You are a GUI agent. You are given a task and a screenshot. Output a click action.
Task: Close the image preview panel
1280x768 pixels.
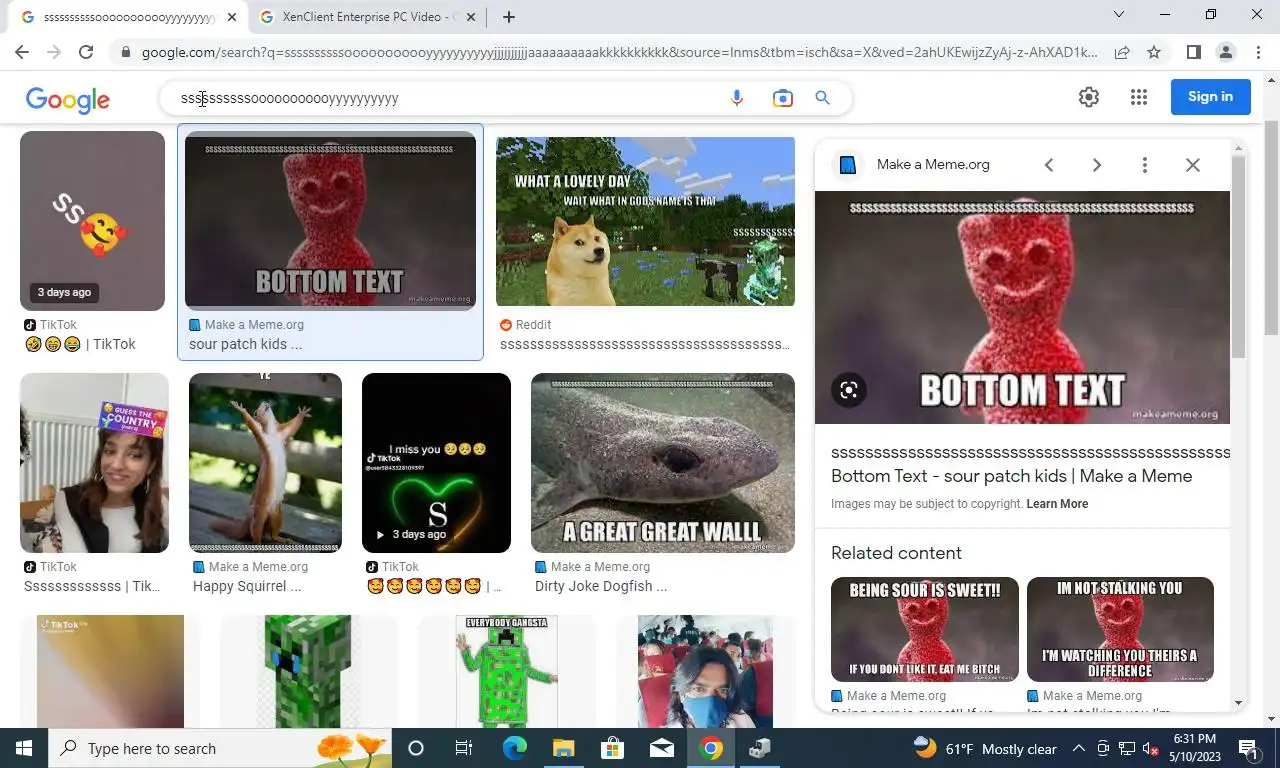pyautogui.click(x=1193, y=165)
